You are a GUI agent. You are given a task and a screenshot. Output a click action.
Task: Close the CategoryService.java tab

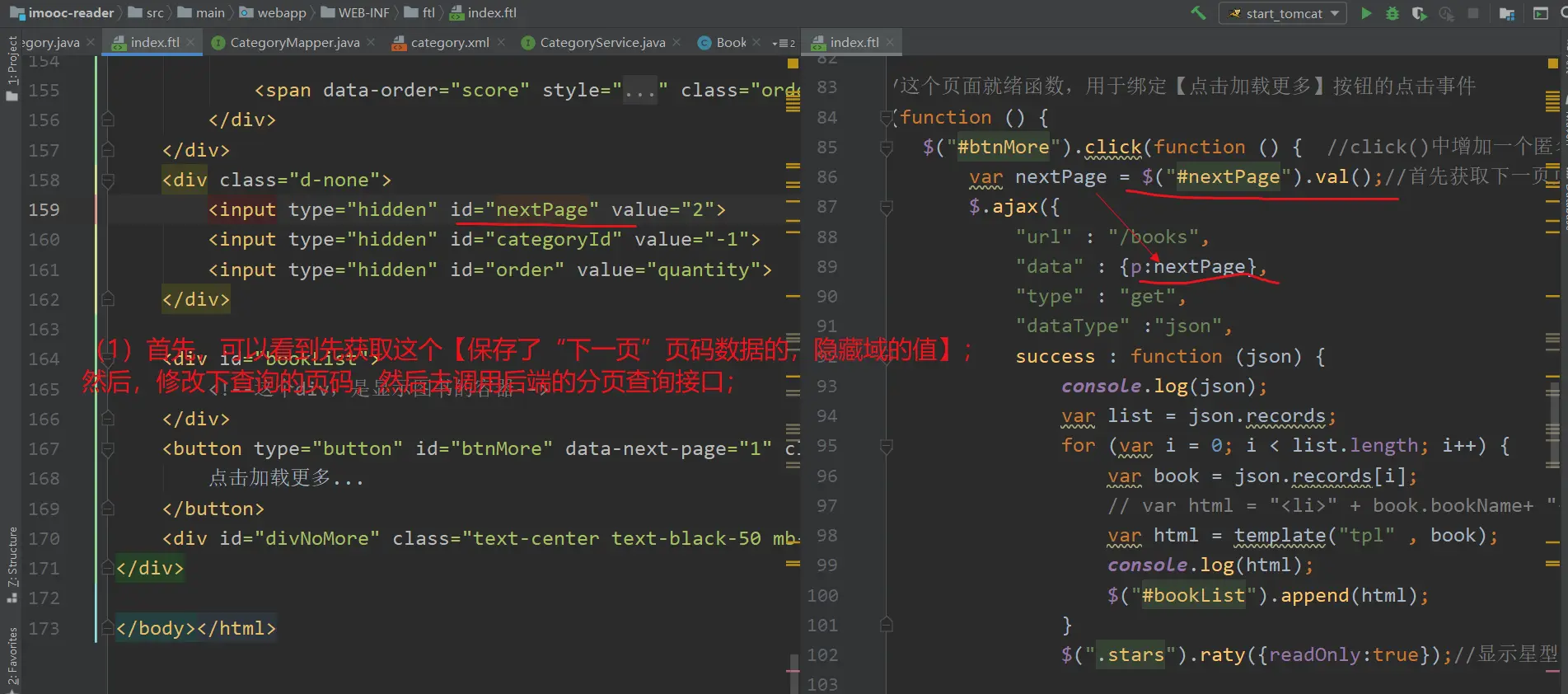pos(676,42)
